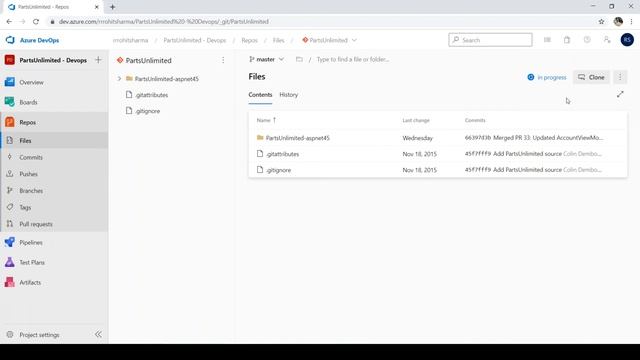
Task: Open commit 66397d3b Merged PR 33
Action: pos(533,138)
